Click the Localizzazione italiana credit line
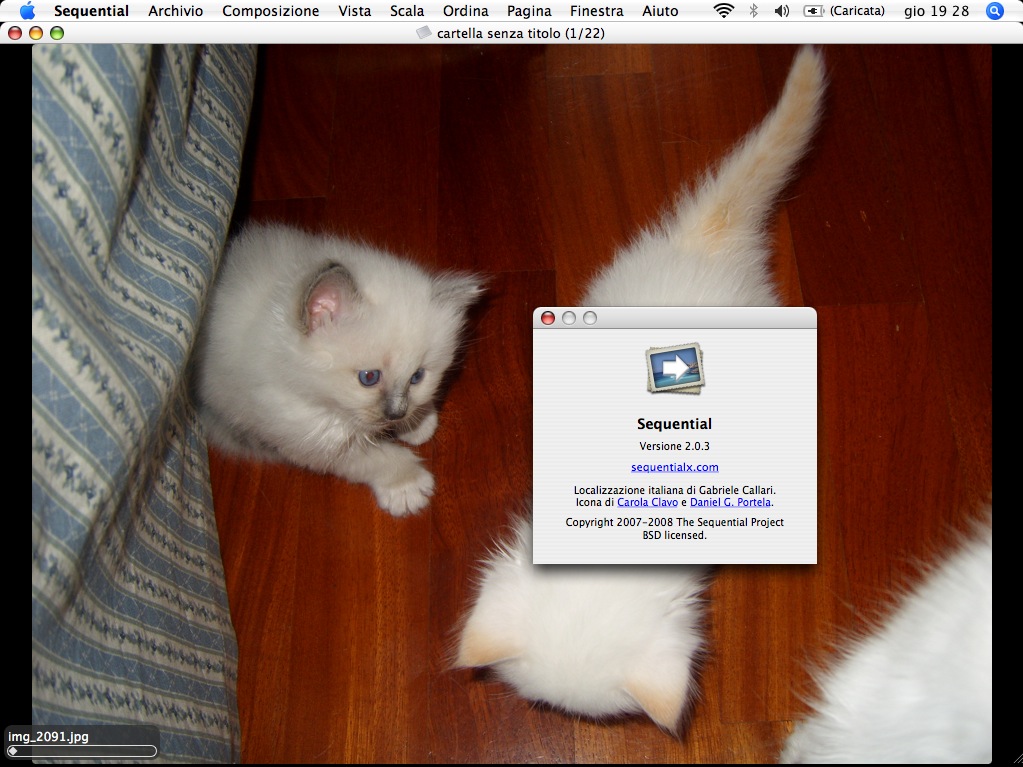 (x=675, y=490)
